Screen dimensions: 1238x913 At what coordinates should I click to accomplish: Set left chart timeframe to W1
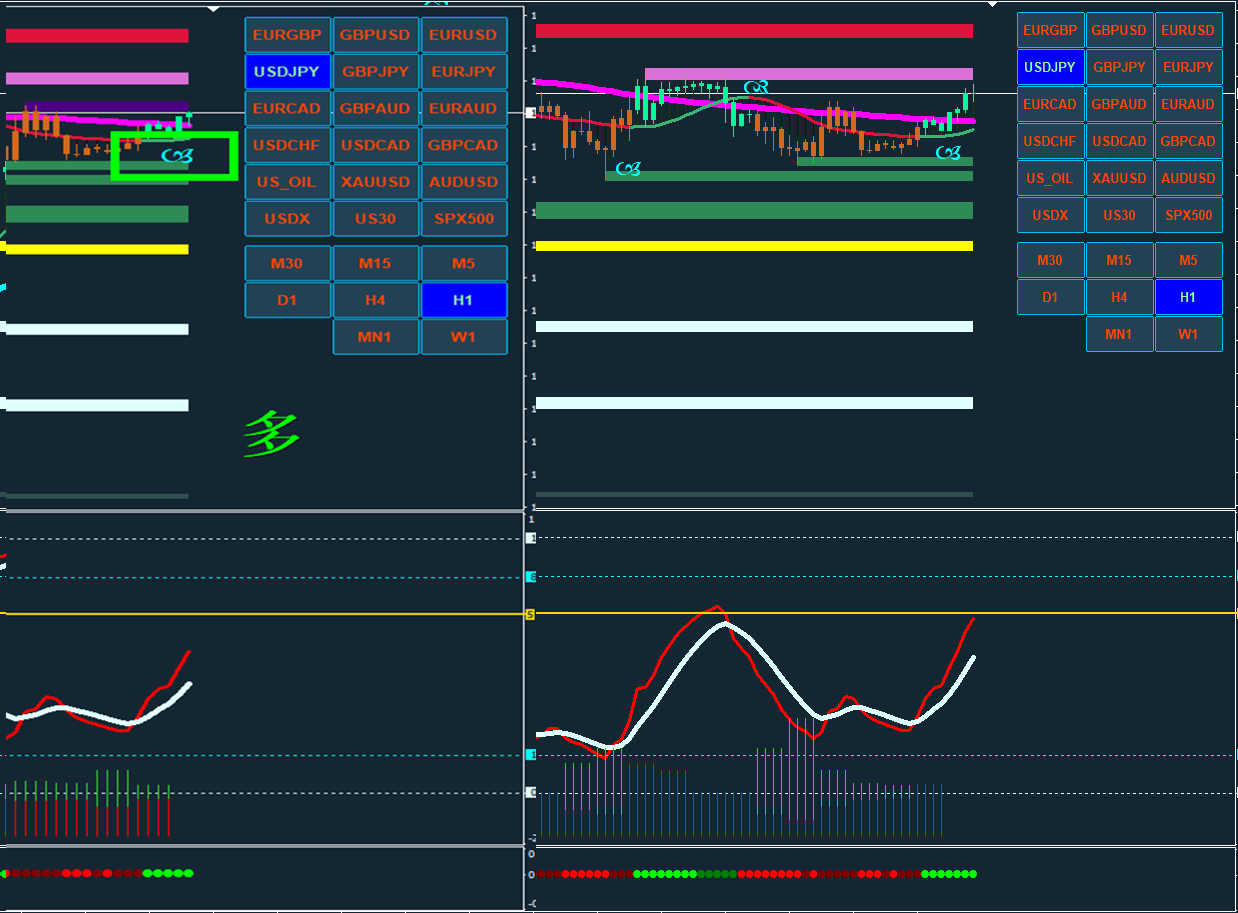click(x=463, y=337)
